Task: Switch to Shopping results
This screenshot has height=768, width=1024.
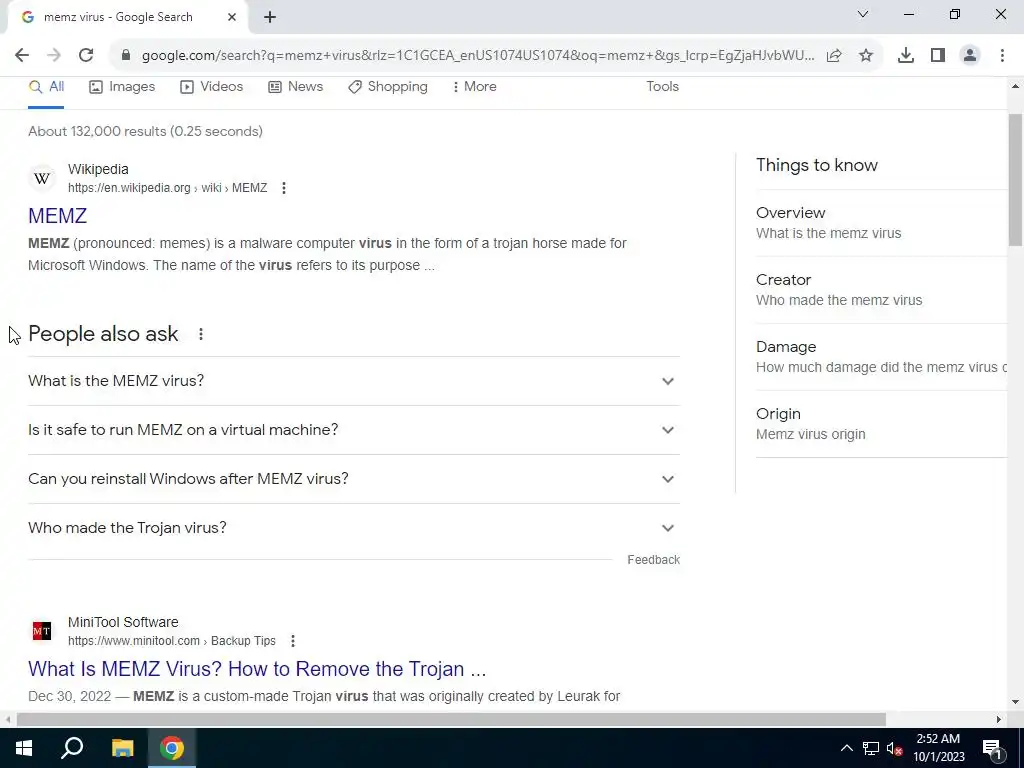Action: (x=388, y=87)
